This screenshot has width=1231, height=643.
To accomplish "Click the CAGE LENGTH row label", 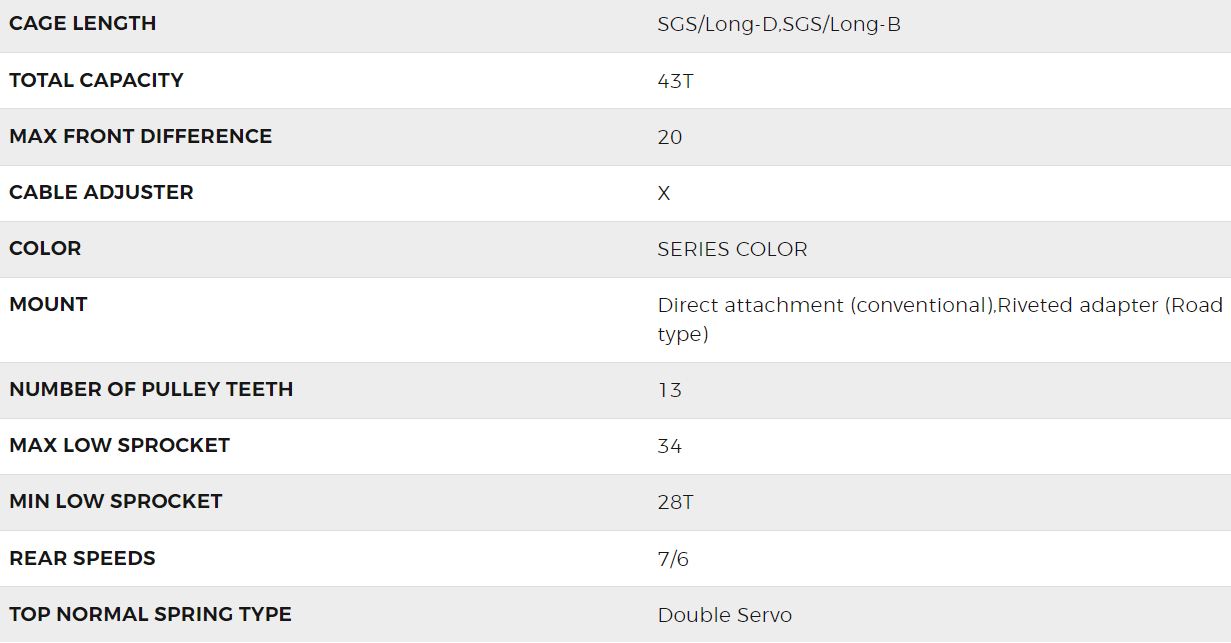I will (83, 24).
